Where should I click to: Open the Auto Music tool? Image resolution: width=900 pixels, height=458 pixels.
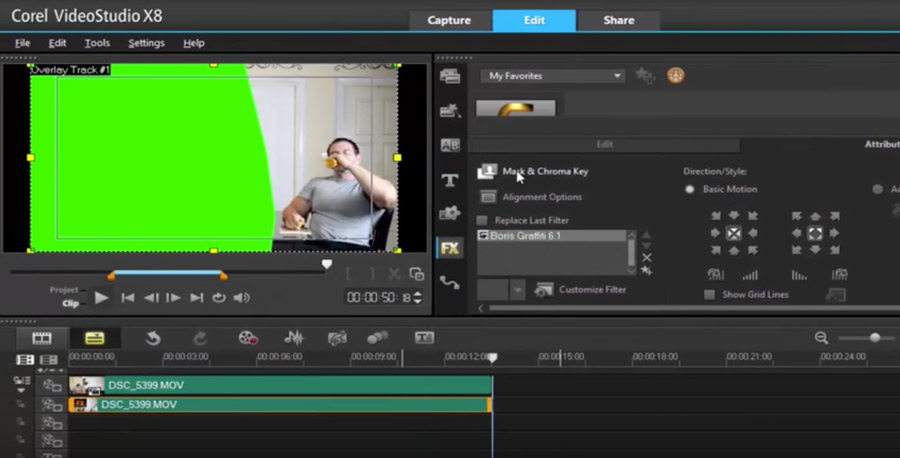click(337, 338)
